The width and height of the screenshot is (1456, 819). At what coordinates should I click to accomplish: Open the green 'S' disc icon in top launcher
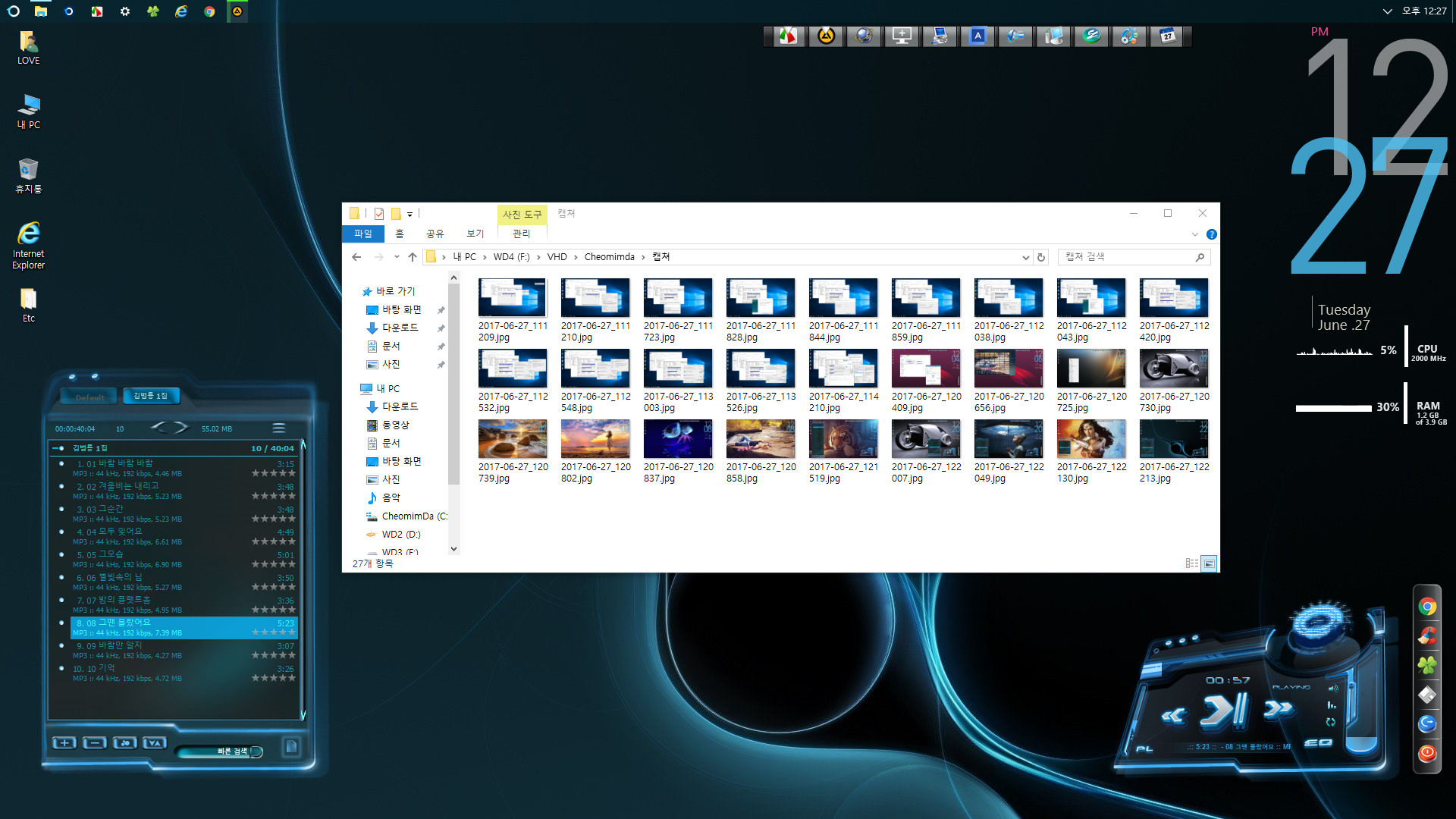pyautogui.click(x=1091, y=36)
